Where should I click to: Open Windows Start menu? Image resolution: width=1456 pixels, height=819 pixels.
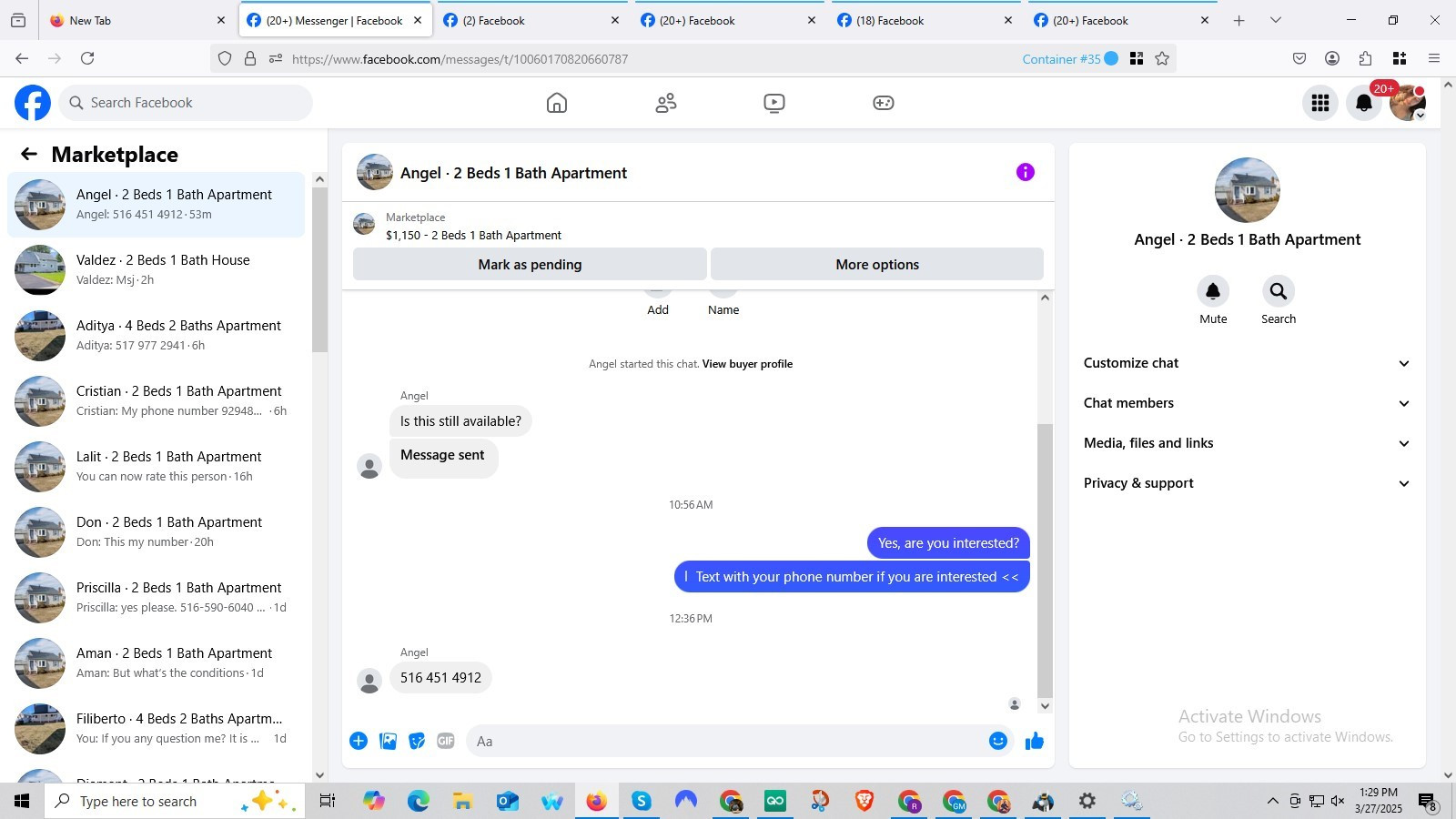22,801
